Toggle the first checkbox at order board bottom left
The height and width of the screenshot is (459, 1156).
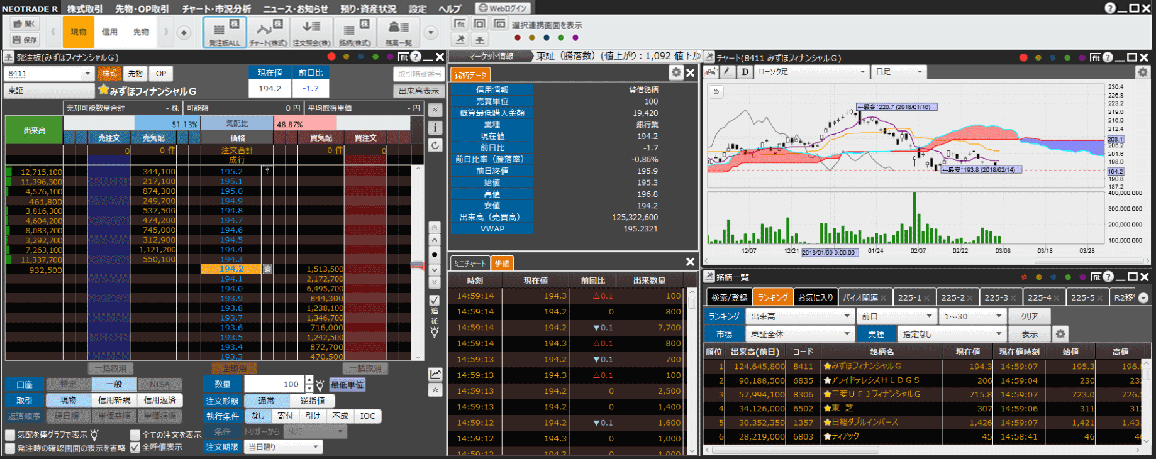tap(10, 435)
